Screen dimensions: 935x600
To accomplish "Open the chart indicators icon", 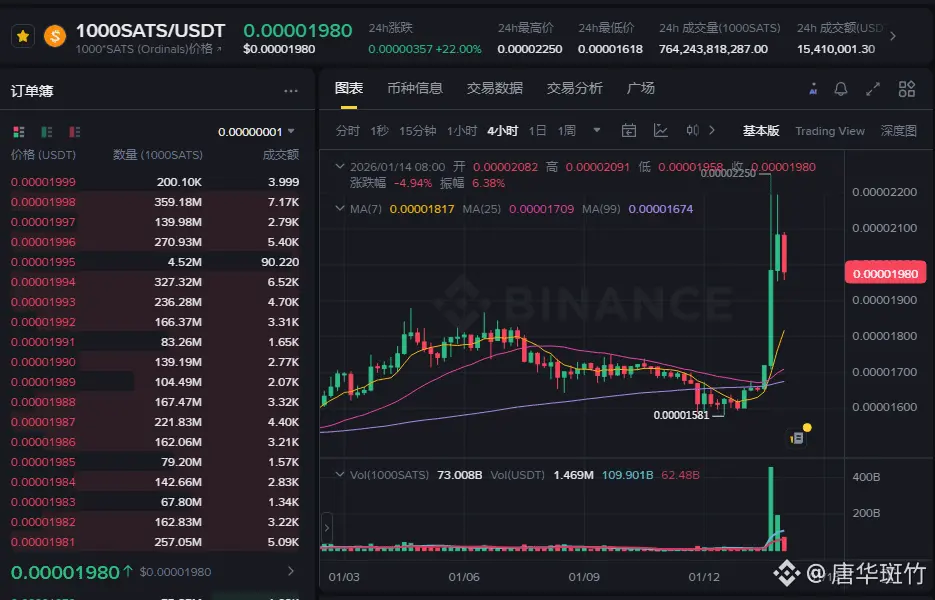I will pyautogui.click(x=661, y=131).
